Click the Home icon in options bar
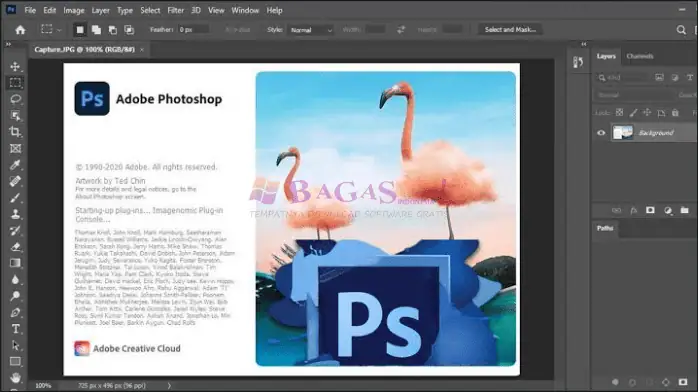 (x=20, y=30)
